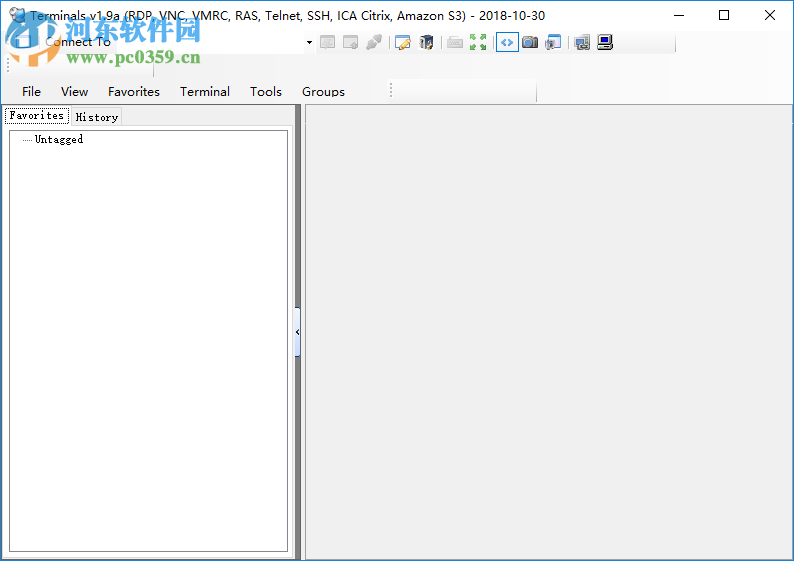794x561 pixels.
Task: Click the grab input keyboard icon
Action: [x=455, y=43]
